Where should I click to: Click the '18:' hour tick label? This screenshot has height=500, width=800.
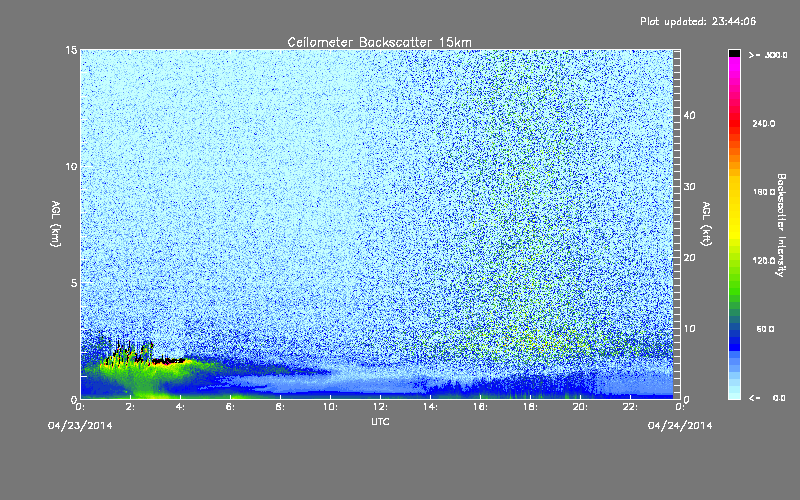[531, 407]
